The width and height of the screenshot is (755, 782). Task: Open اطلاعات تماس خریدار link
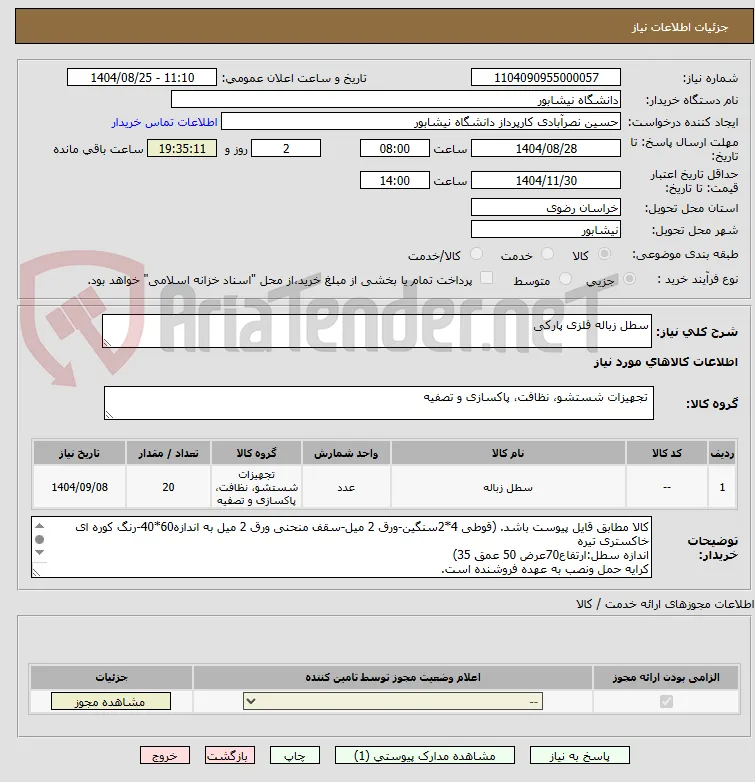point(164,122)
